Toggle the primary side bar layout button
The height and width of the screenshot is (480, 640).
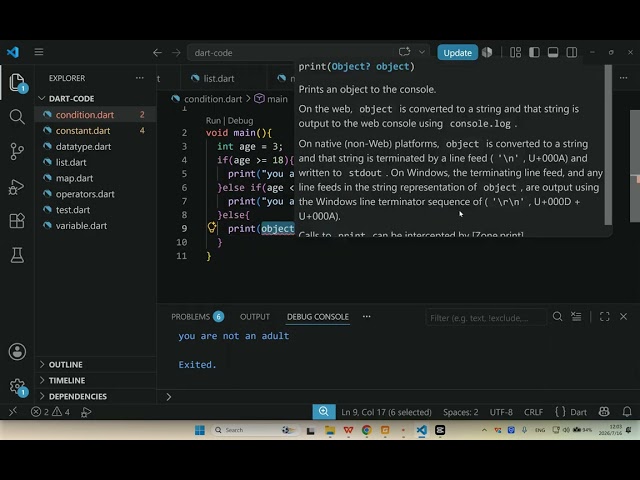coord(534,52)
